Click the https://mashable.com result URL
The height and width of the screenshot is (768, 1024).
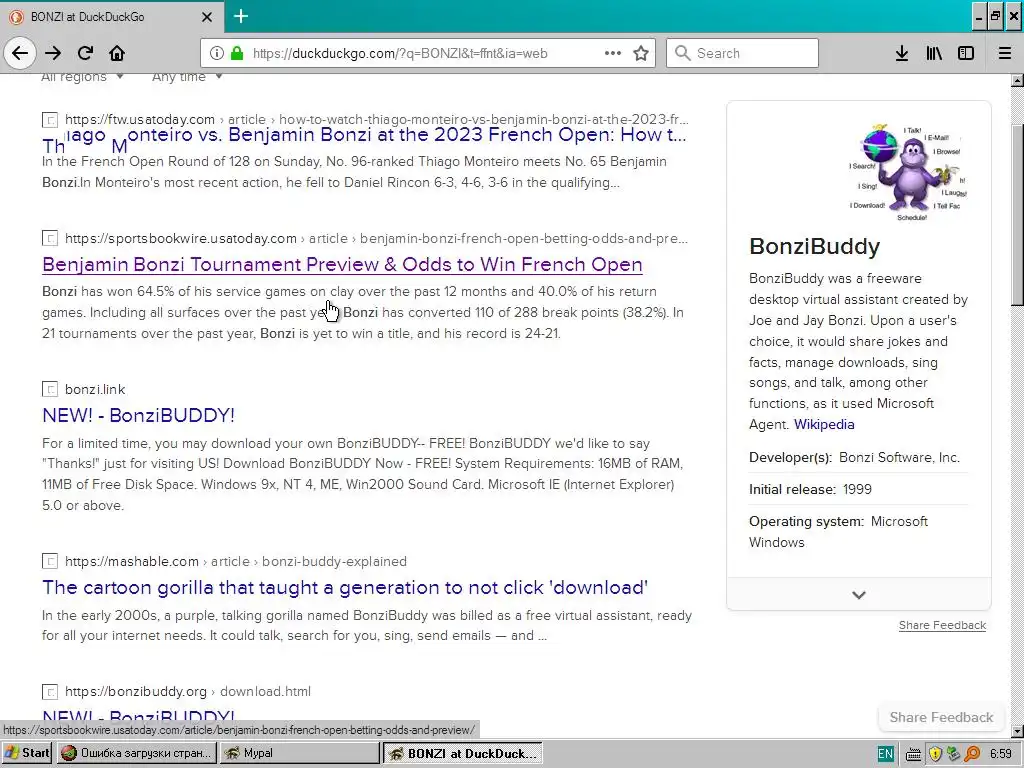tap(236, 562)
